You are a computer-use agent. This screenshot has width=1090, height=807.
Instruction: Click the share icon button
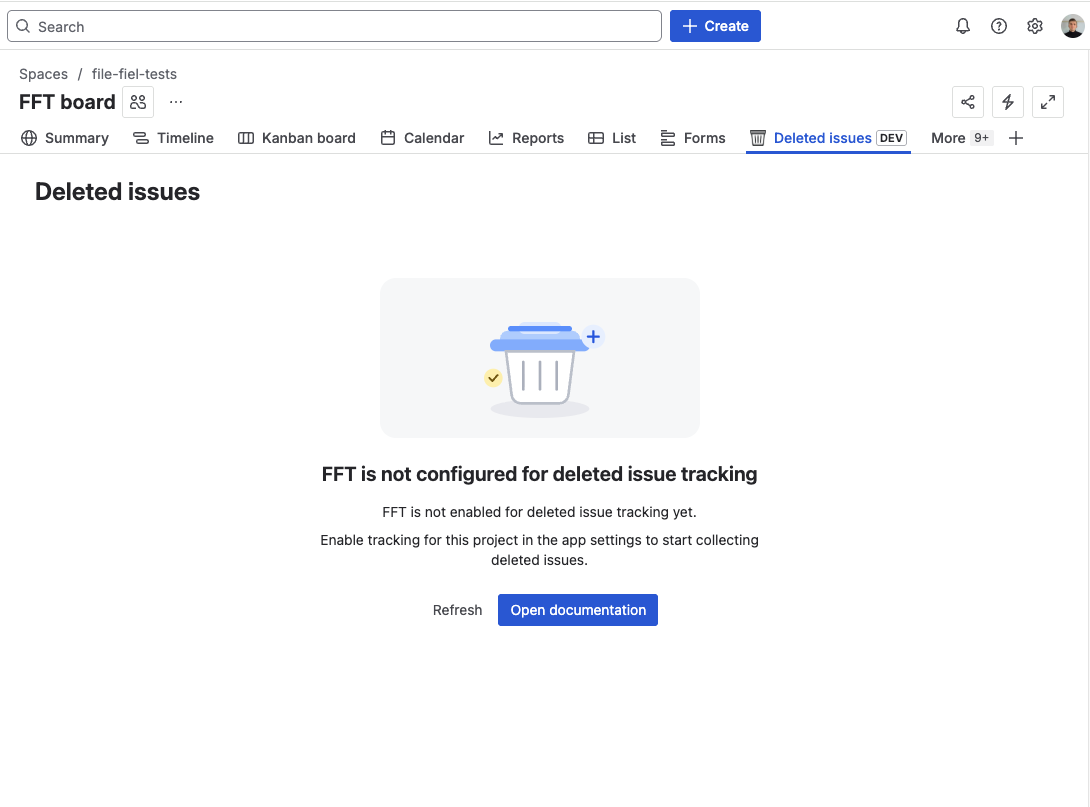tap(968, 102)
